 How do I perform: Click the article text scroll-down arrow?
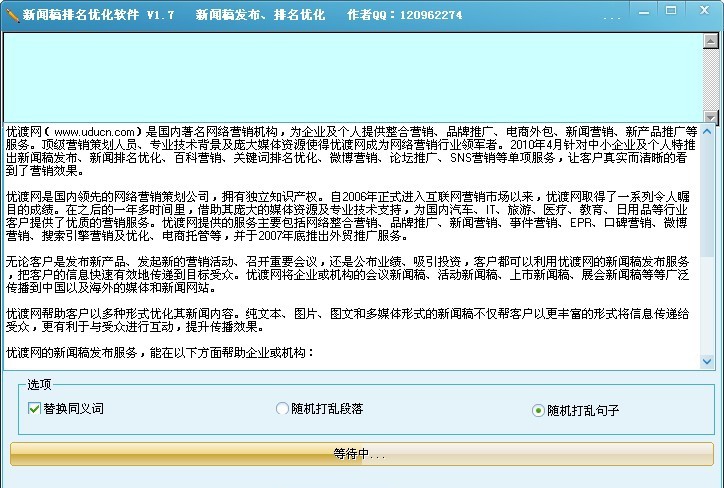pyautogui.click(x=706, y=361)
